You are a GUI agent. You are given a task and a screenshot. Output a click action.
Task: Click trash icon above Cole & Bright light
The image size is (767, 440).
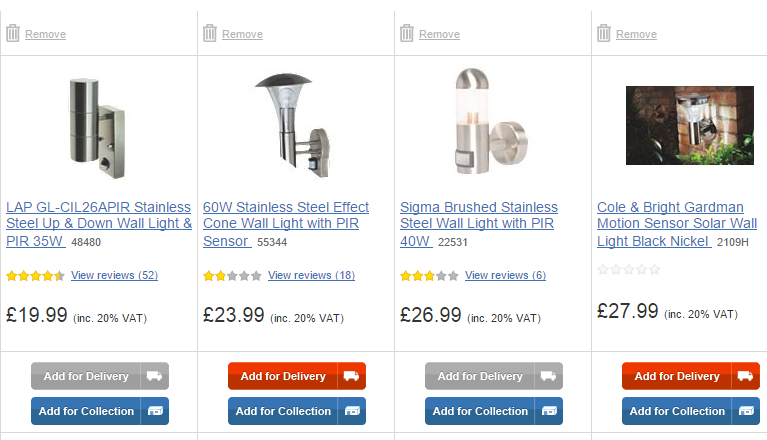click(604, 33)
